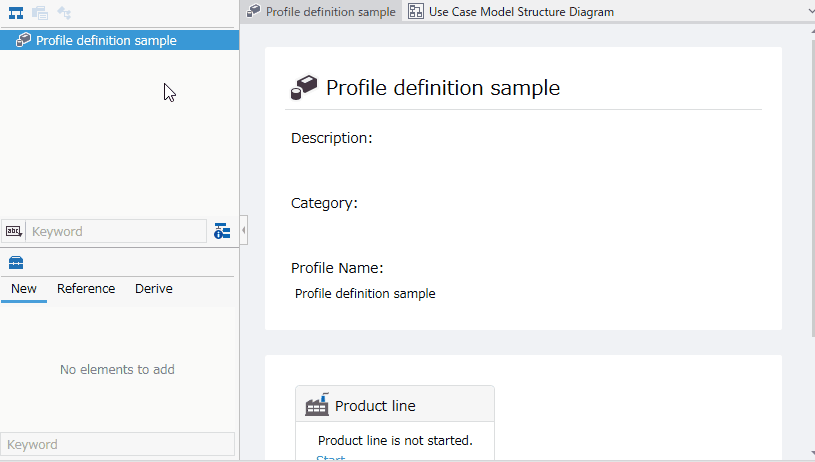Image resolution: width=815 pixels, height=462 pixels.
Task: Click the Profile Name value text
Action: pos(365,294)
